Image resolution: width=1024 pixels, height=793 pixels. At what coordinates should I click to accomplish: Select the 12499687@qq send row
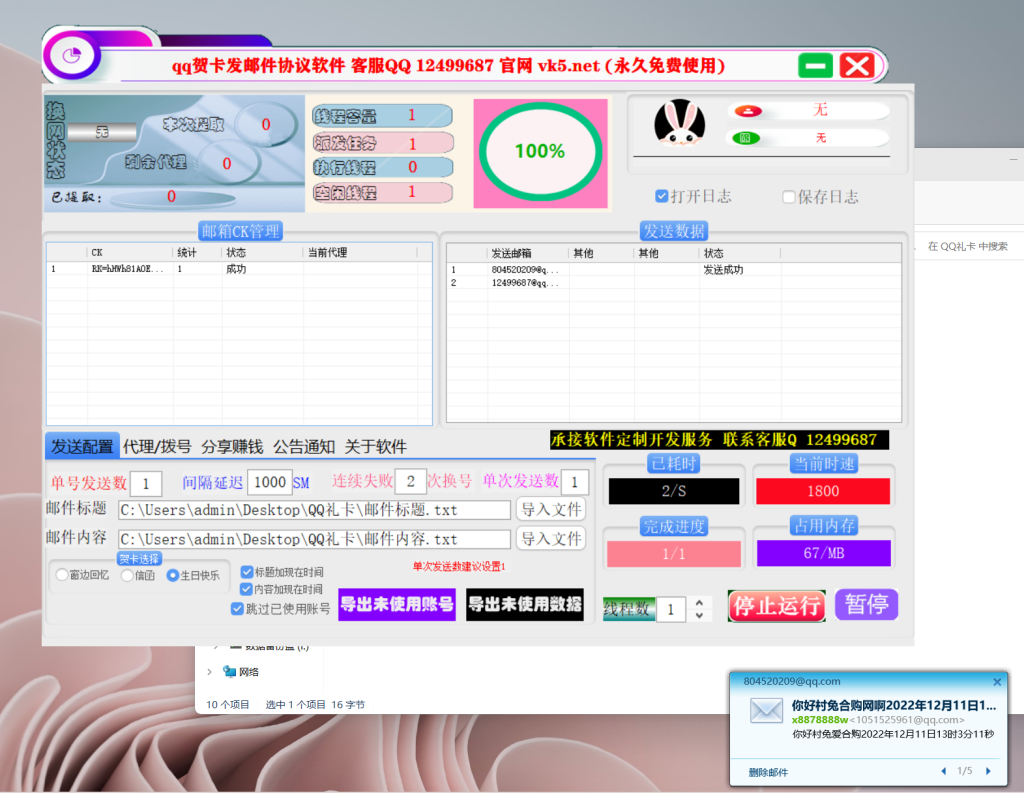[673, 283]
